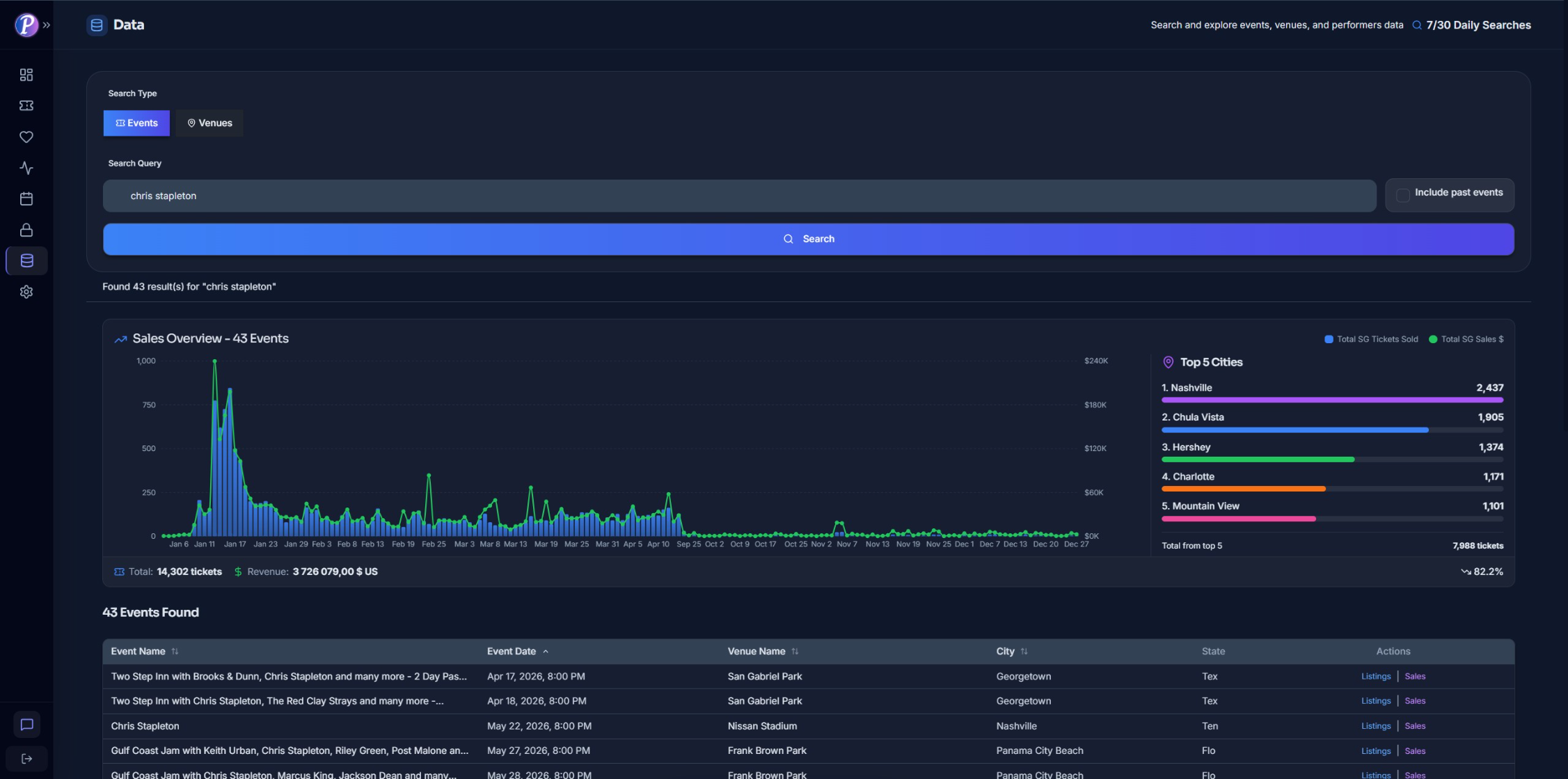Open the chat feedback icon at bottom
This screenshot has height=779, width=1568.
(26, 724)
